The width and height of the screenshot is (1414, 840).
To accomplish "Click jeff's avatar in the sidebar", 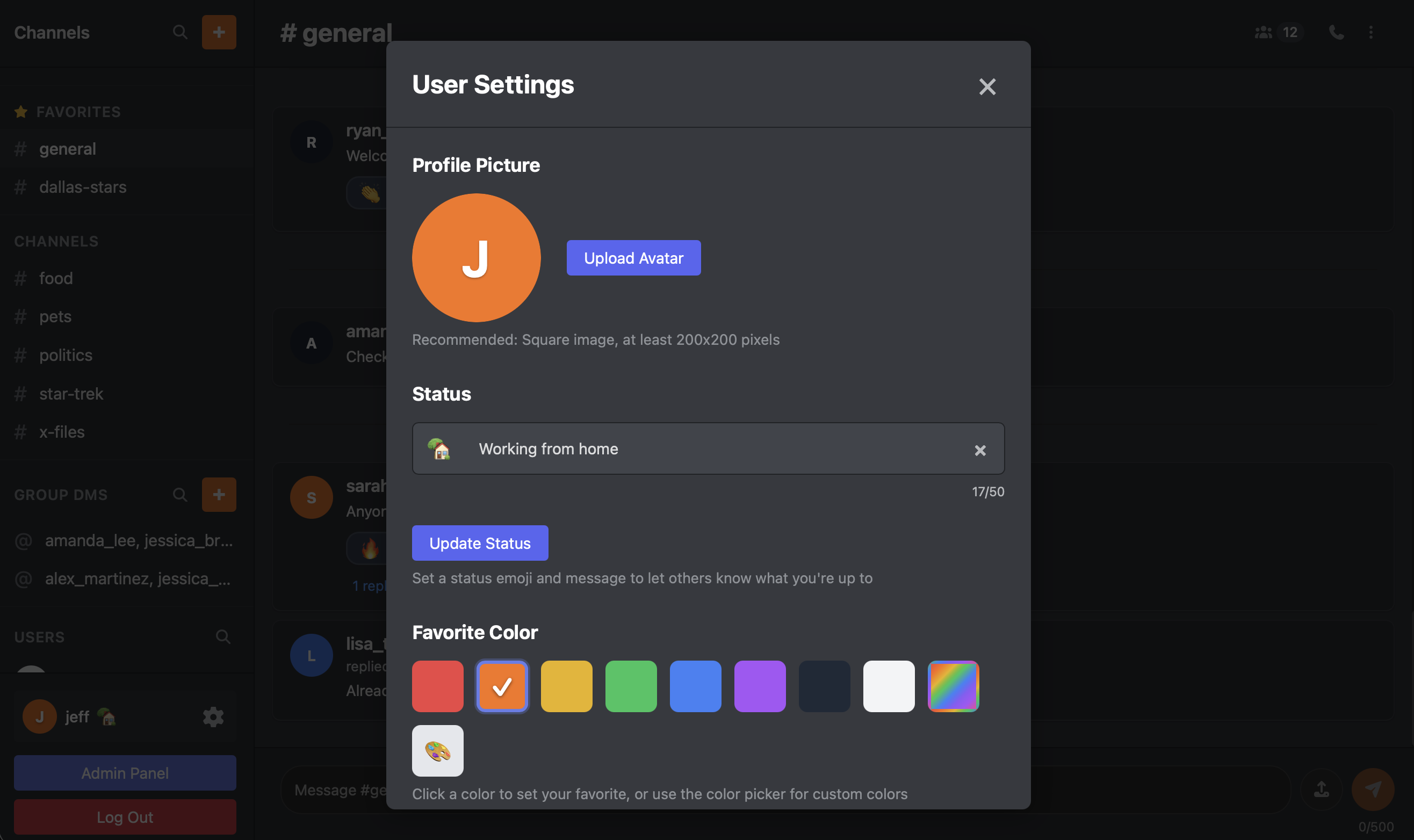I will click(40, 716).
